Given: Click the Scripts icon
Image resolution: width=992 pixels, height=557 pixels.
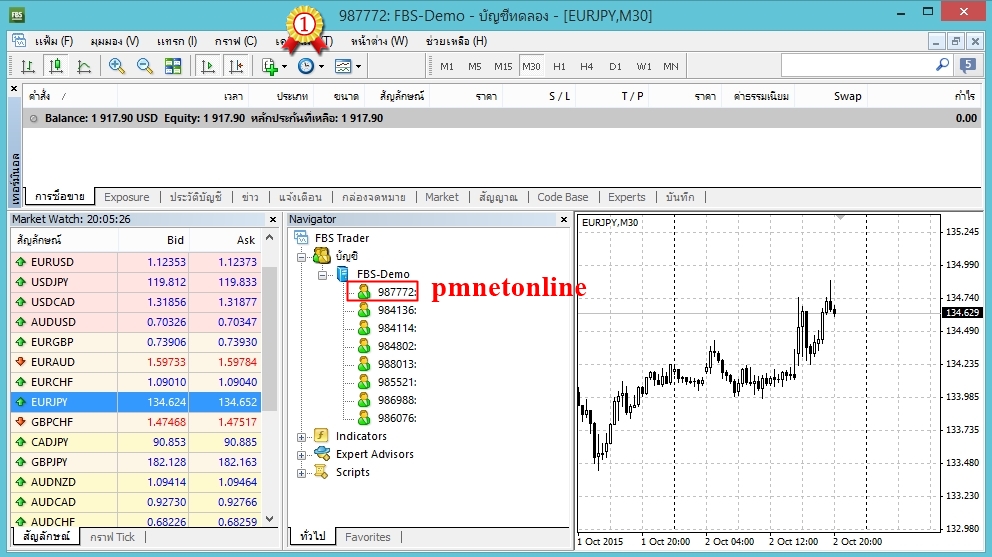Looking at the screenshot, I should (x=321, y=472).
